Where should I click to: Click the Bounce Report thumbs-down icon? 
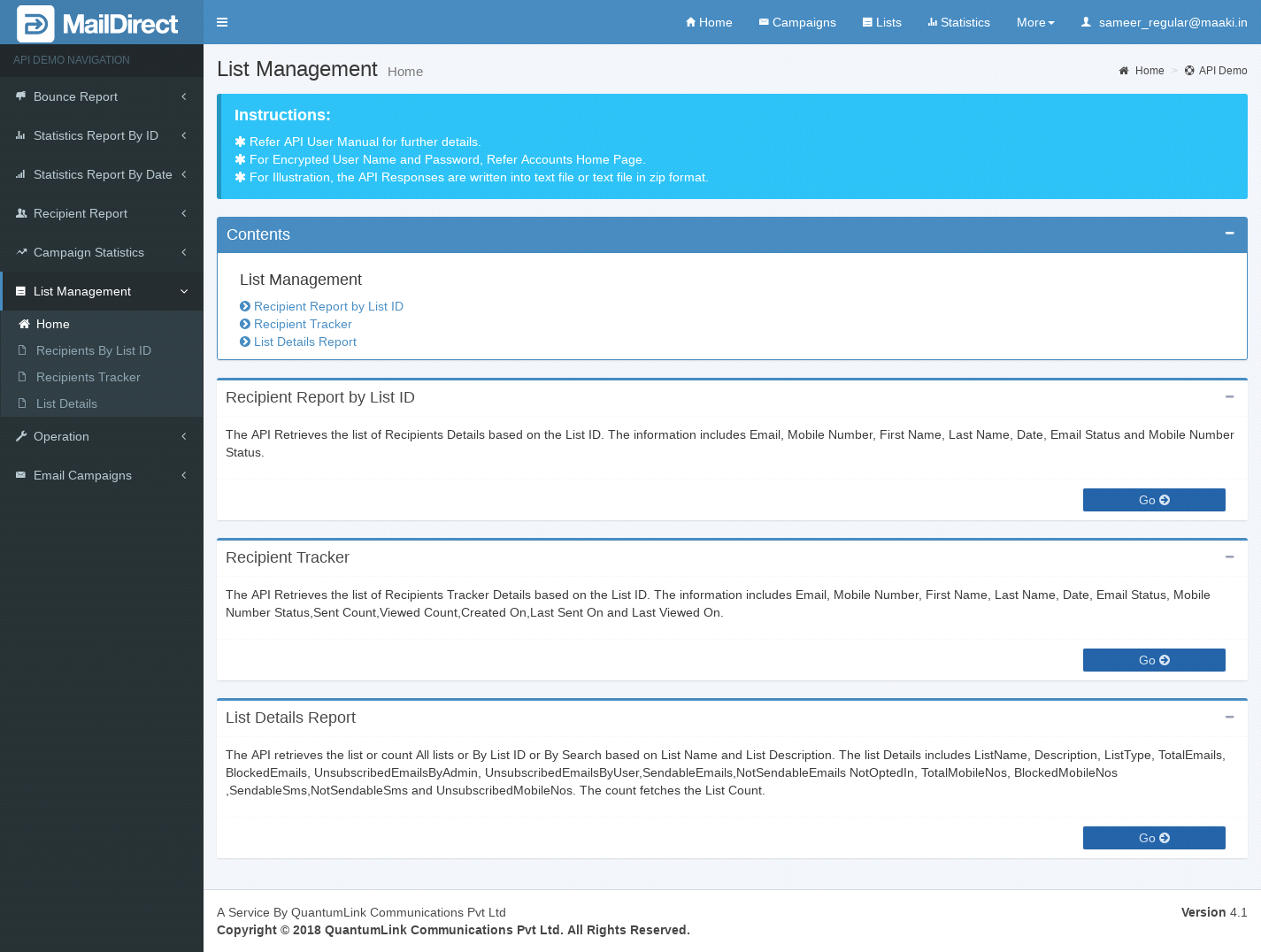coord(20,96)
